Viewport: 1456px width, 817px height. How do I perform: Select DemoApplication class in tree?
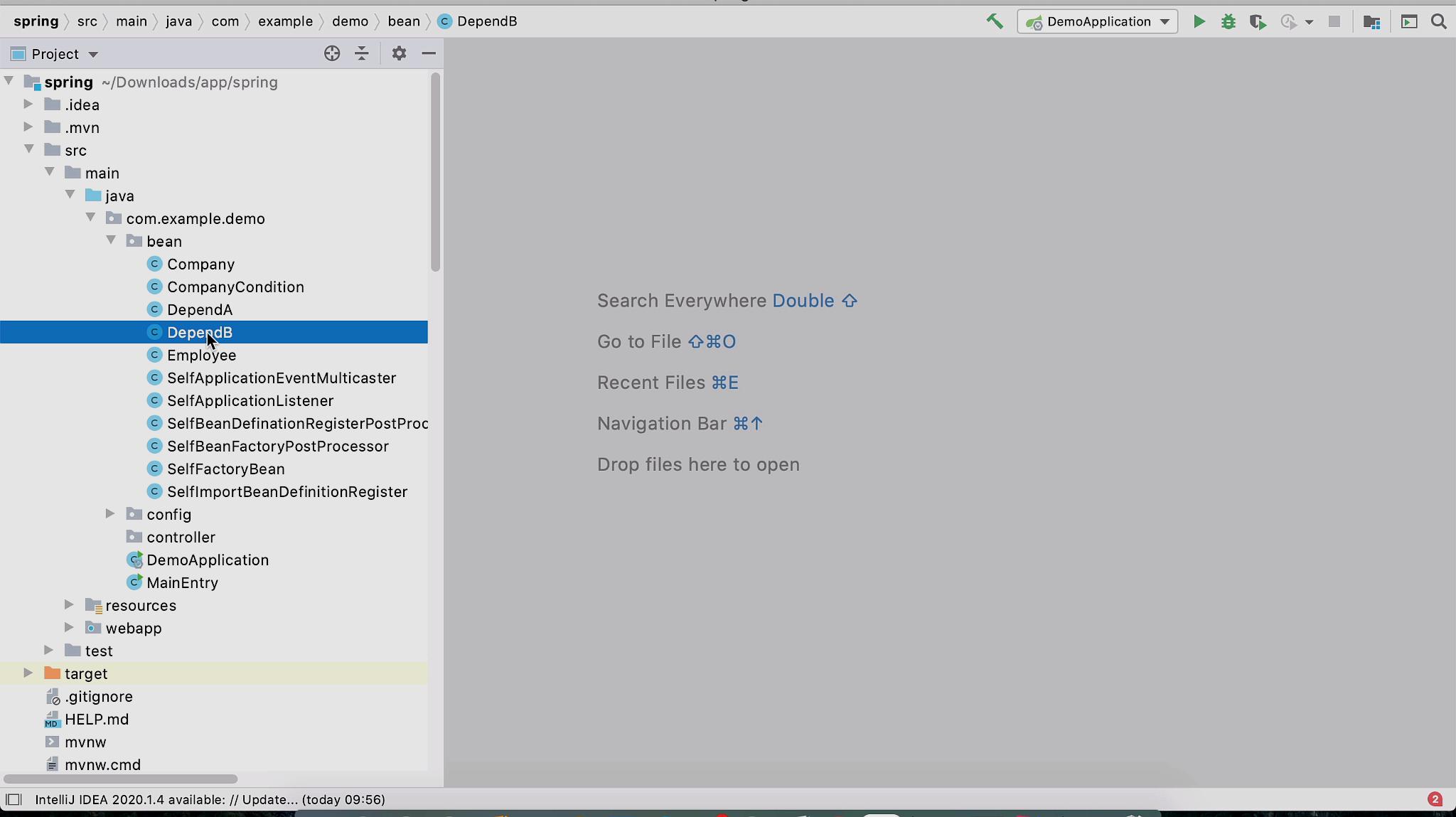pos(208,560)
